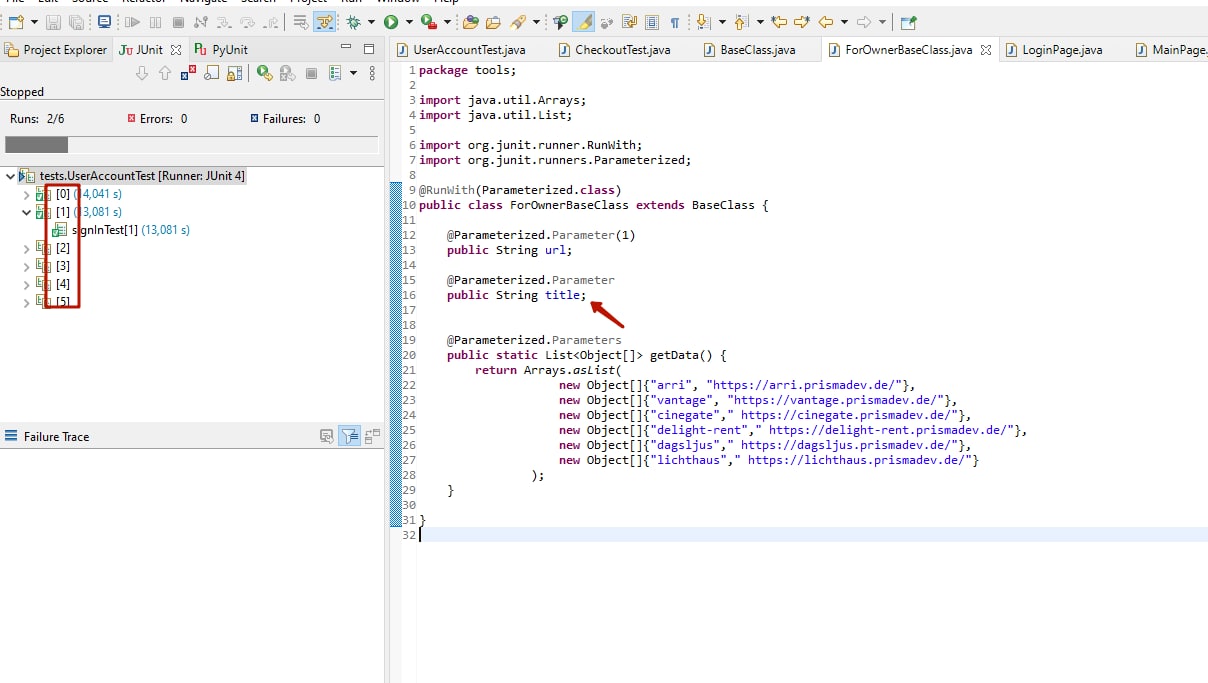Click Last Edit Location arrow icon

778,22
